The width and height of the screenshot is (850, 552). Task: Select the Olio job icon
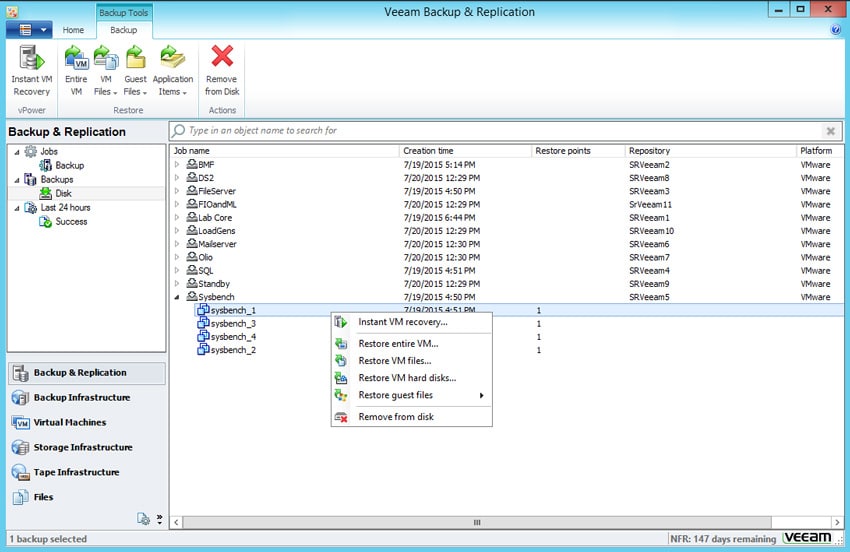click(x=192, y=256)
